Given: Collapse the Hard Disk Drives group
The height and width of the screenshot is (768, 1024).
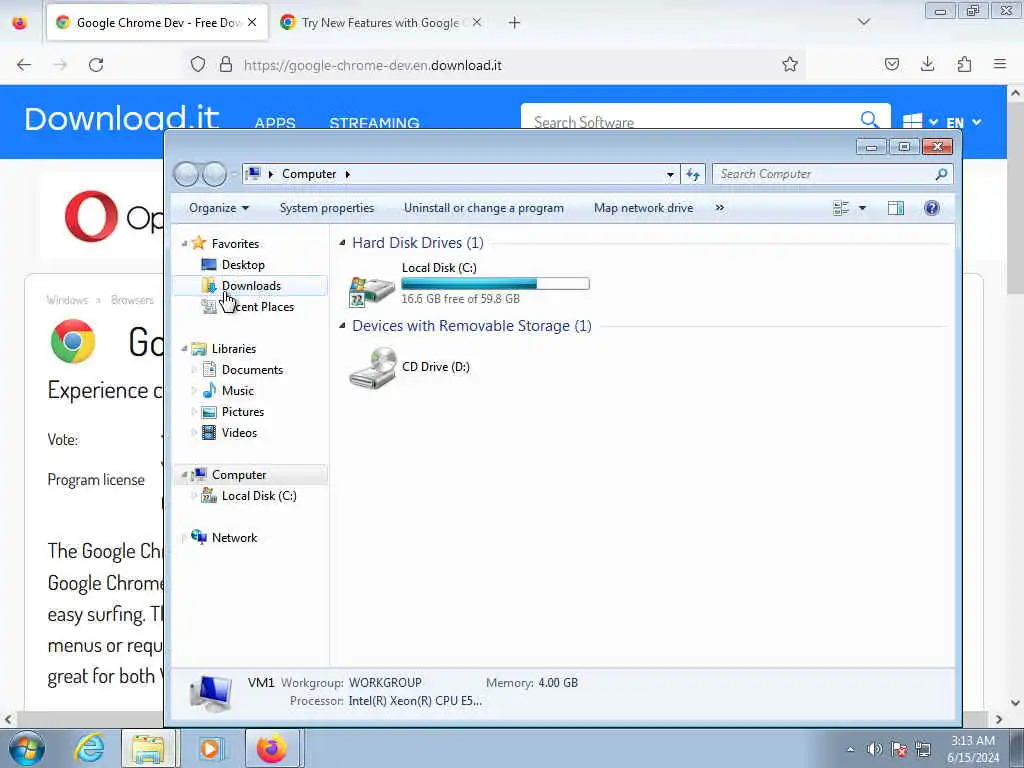Looking at the screenshot, I should tap(342, 243).
